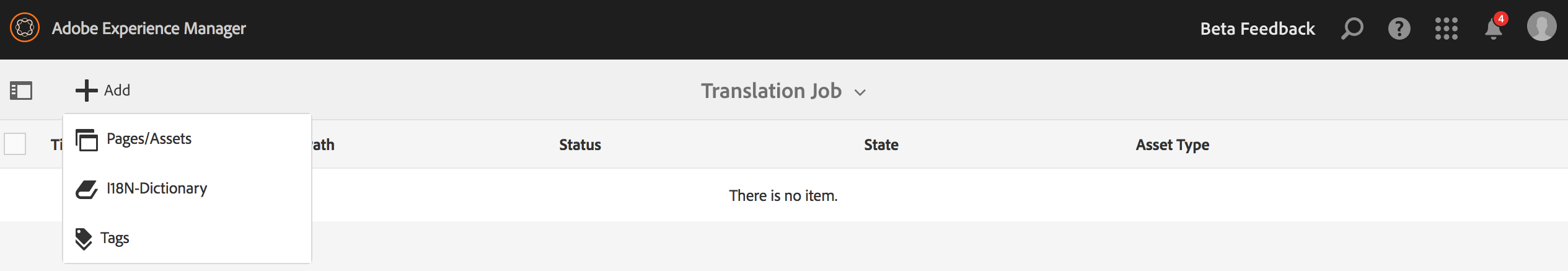View notifications via the bell icon
The width and height of the screenshot is (1568, 271).
click(1494, 29)
